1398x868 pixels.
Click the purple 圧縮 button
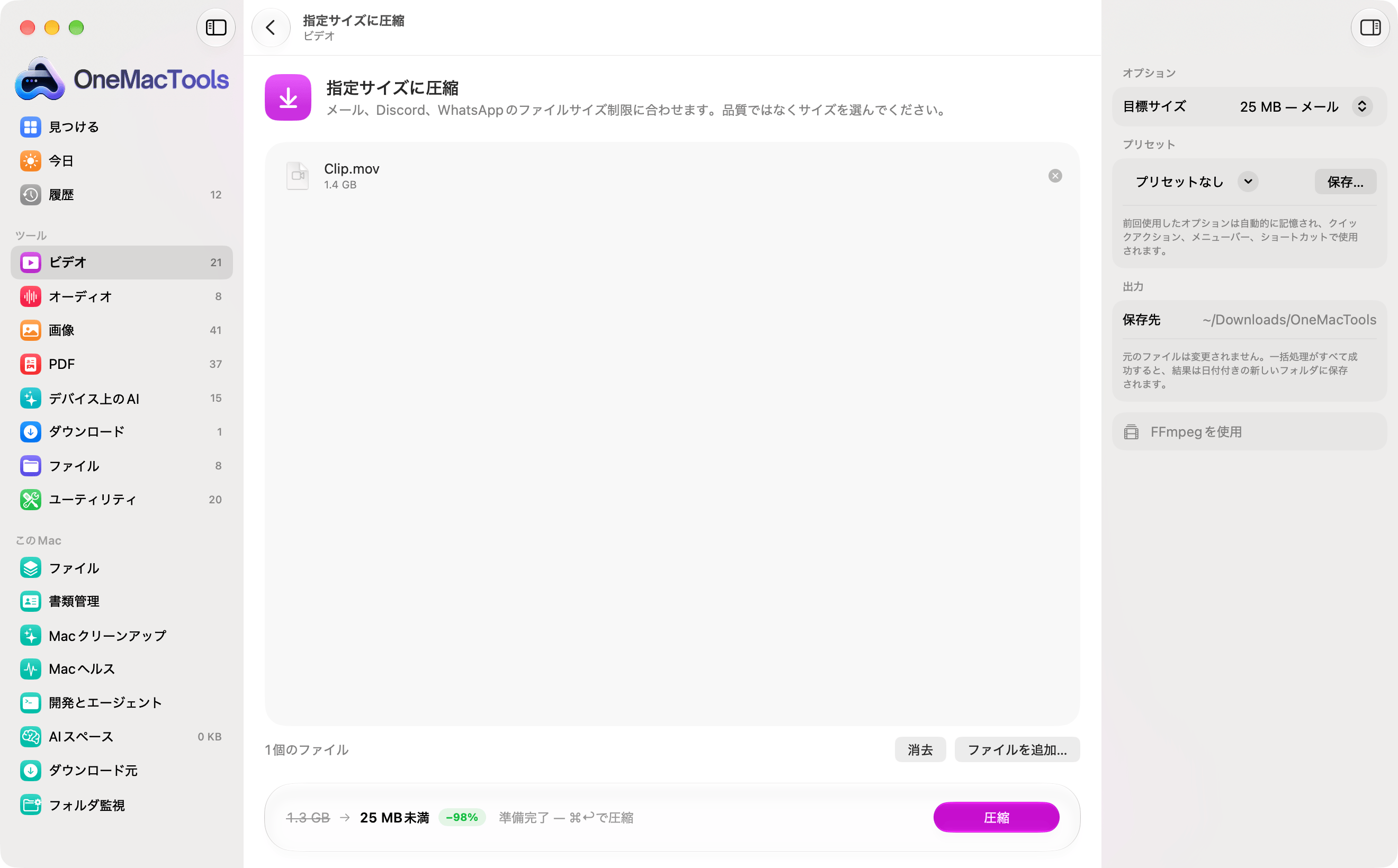(997, 818)
